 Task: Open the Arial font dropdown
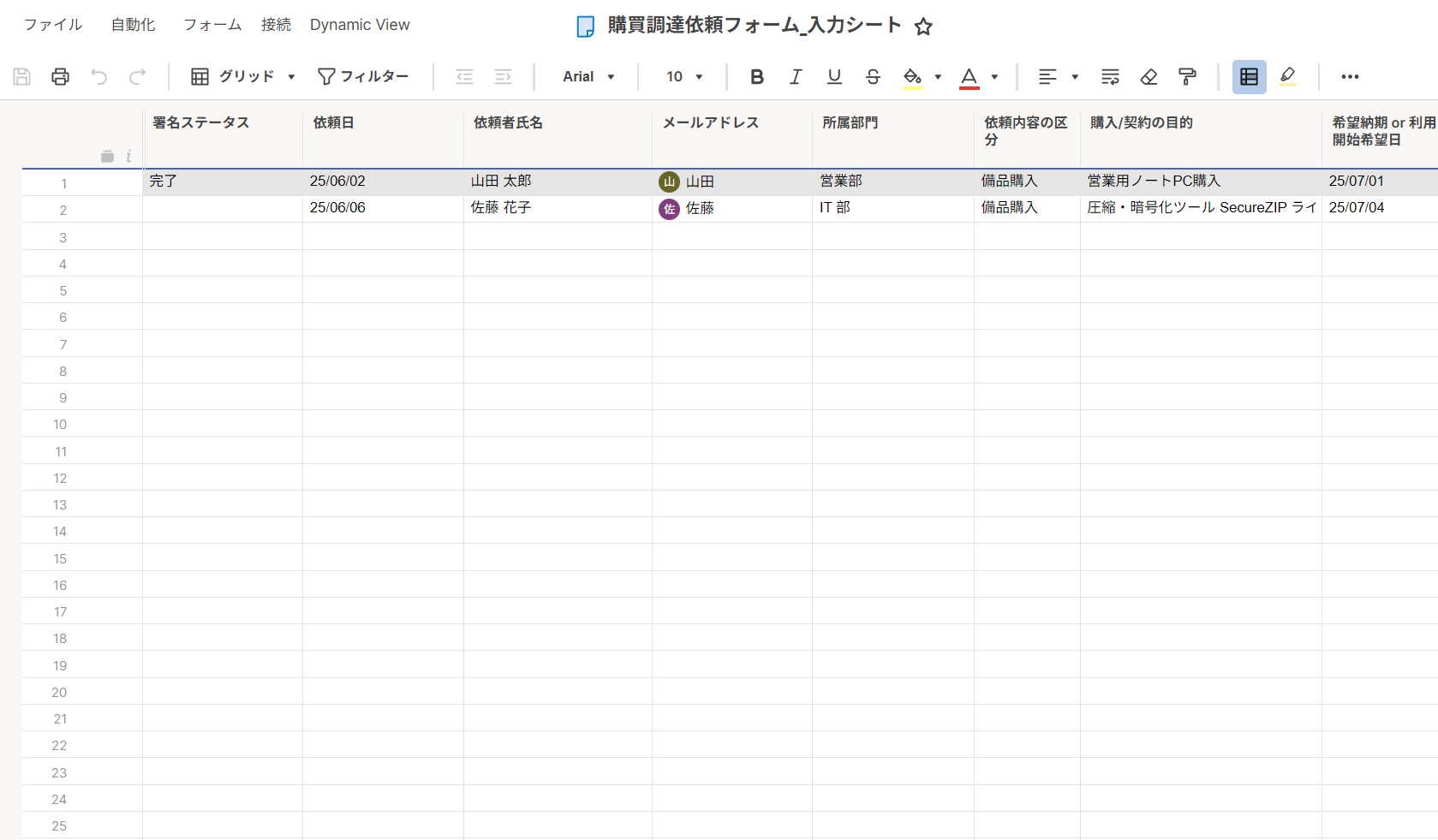[588, 76]
